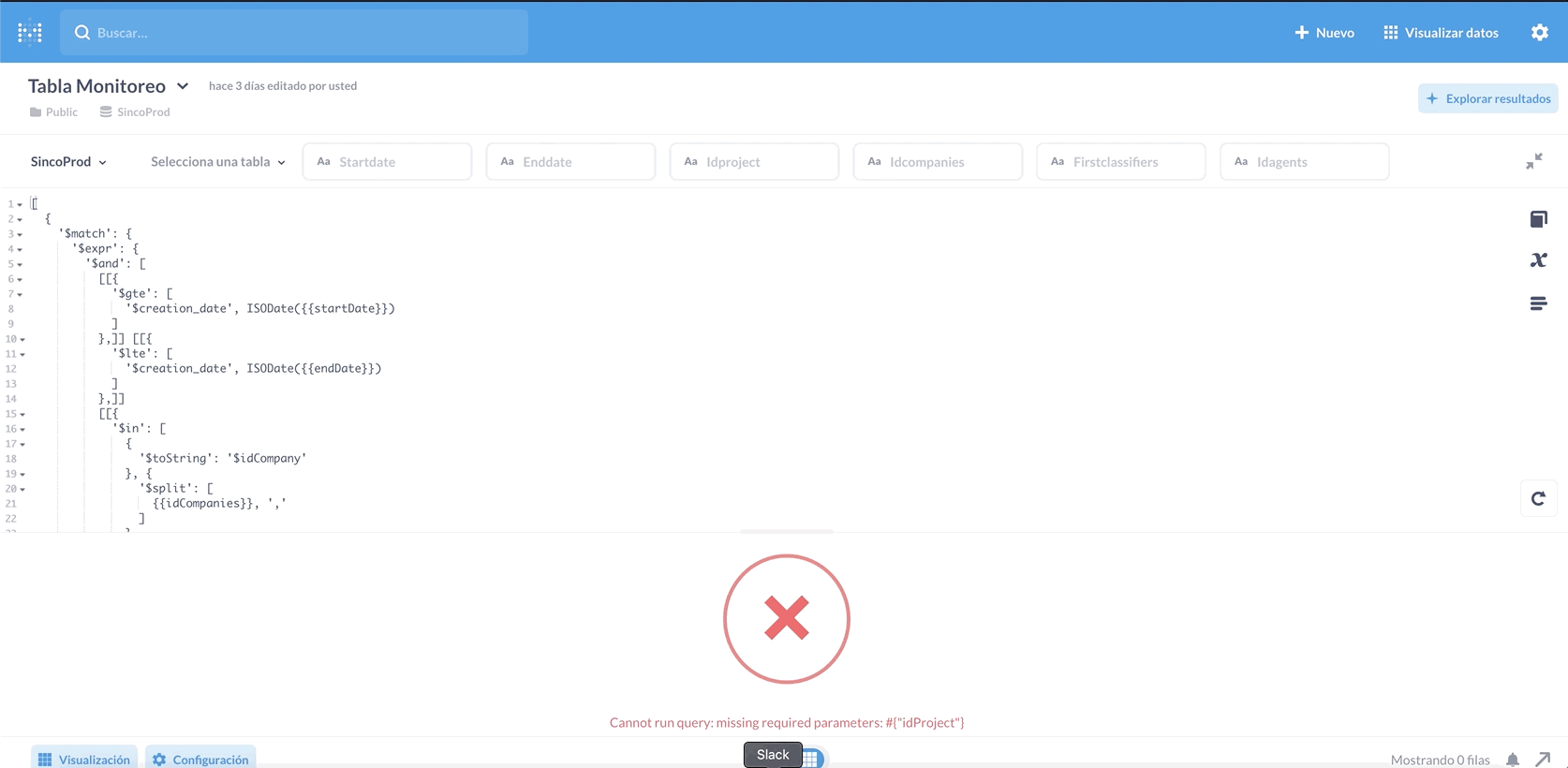Click the Buscar search field
Image resolution: width=1568 pixels, height=768 pixels.
[x=294, y=33]
